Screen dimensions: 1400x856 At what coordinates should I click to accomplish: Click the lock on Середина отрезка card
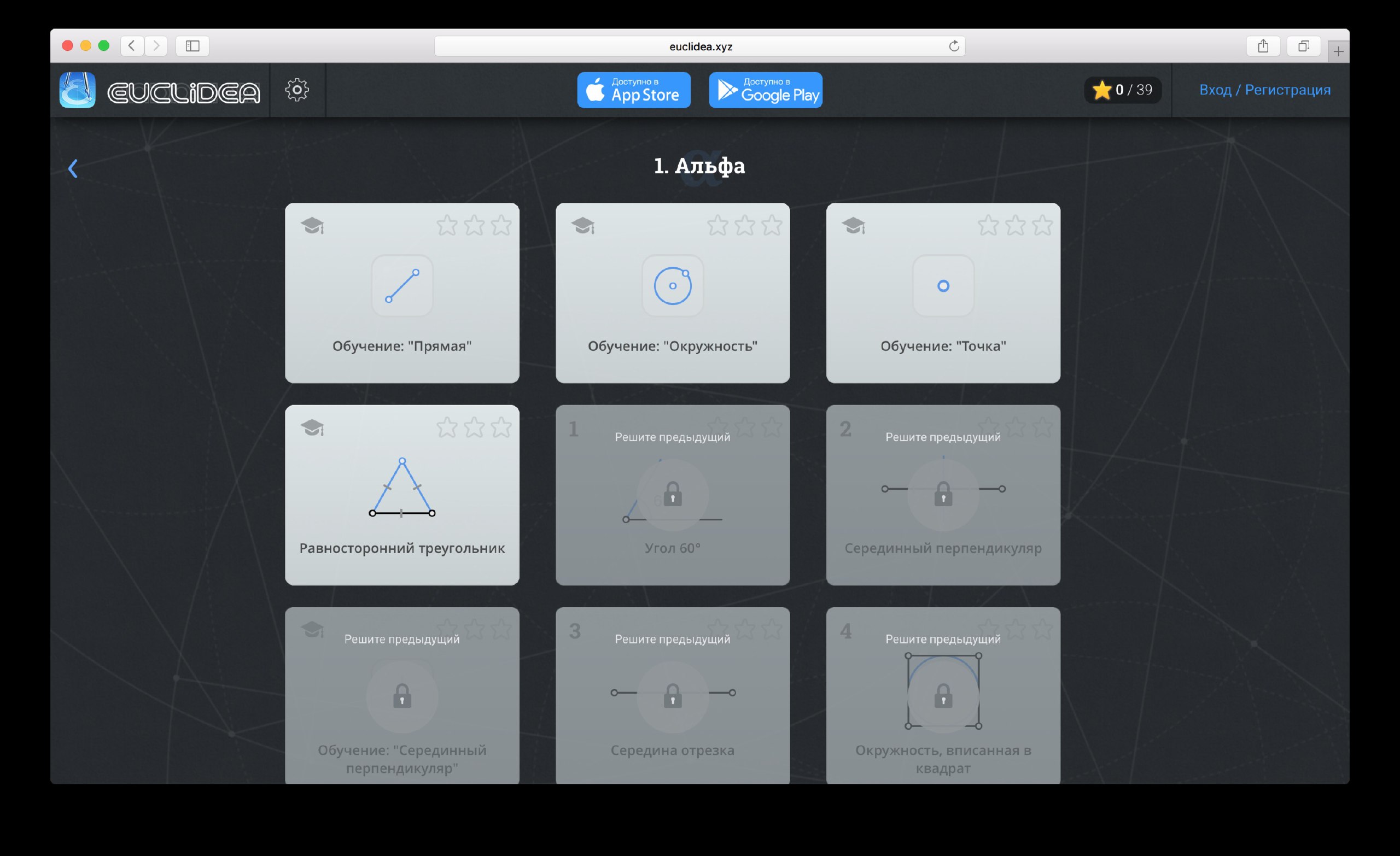[x=672, y=696]
